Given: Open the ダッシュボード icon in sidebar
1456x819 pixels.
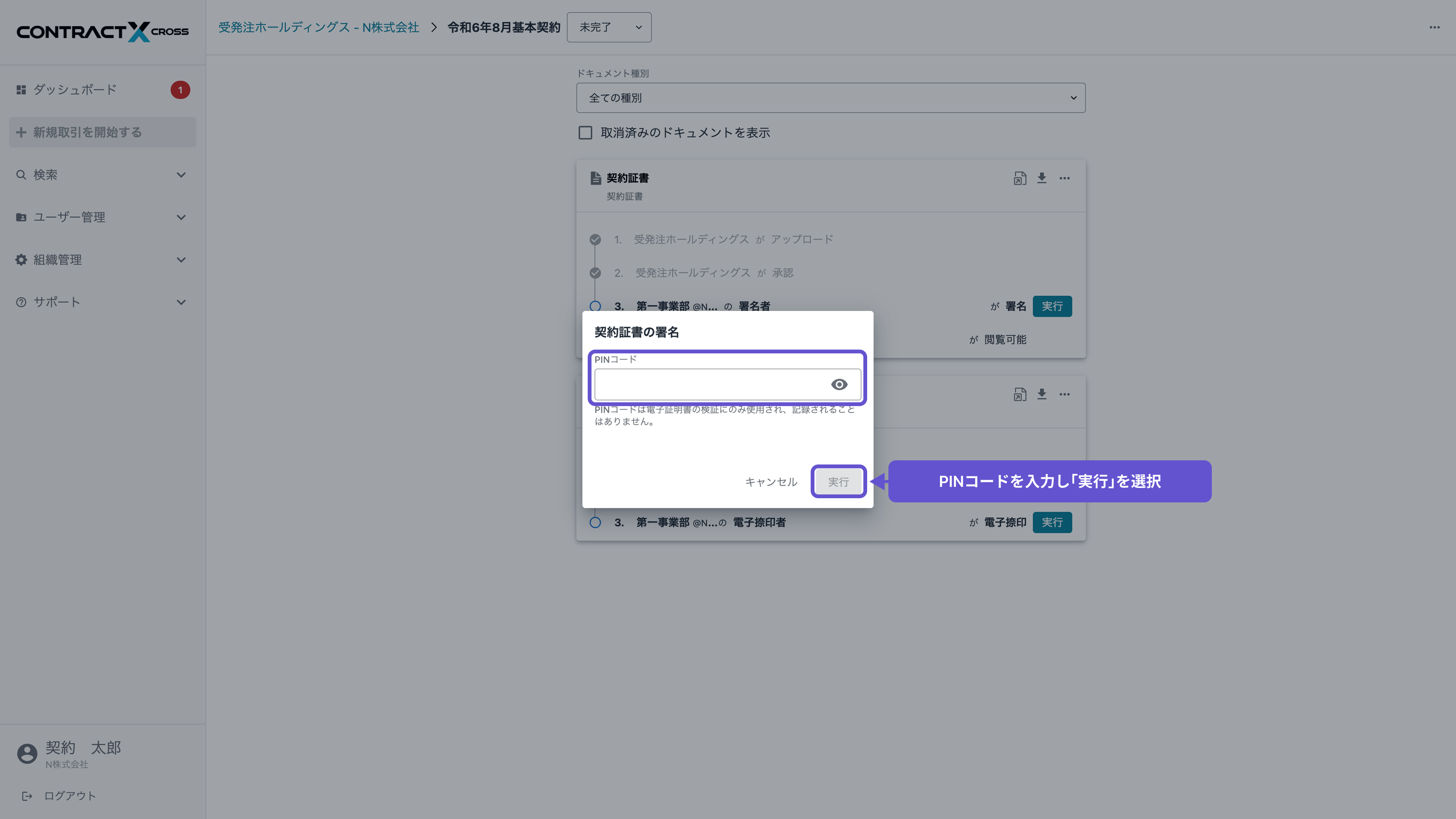Looking at the screenshot, I should tap(21, 89).
